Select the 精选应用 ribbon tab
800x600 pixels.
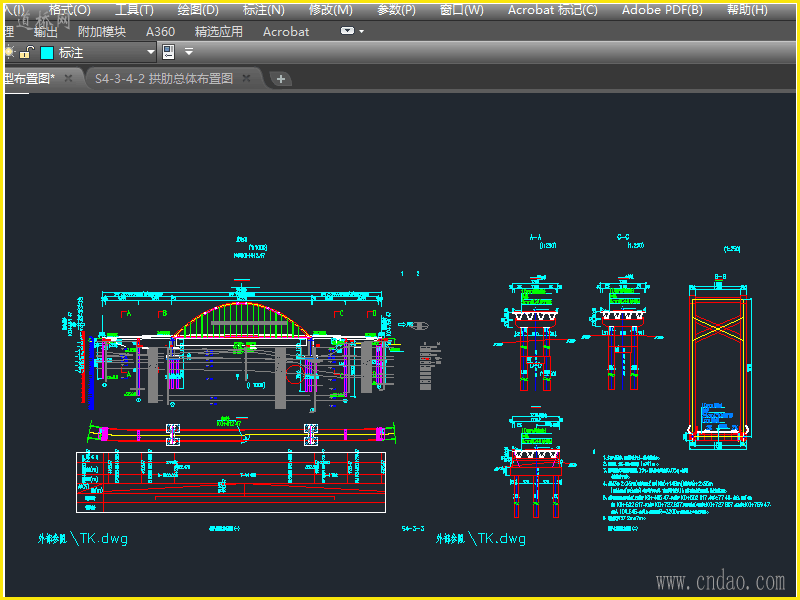pyautogui.click(x=218, y=31)
